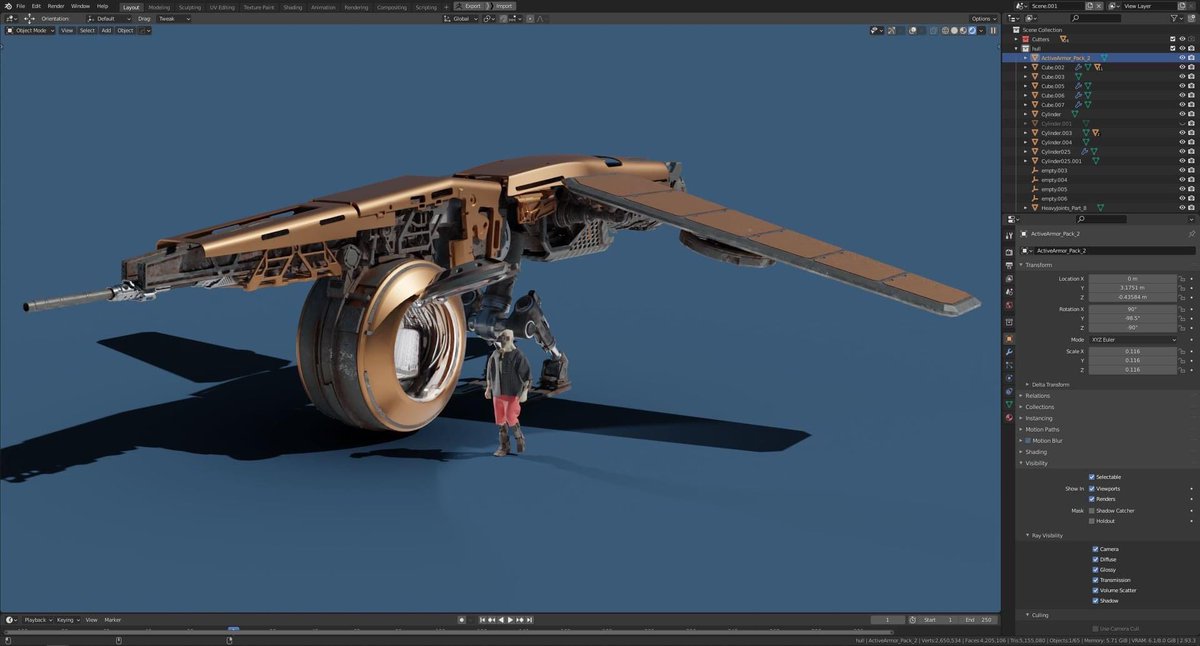Screen dimensions: 1200x646
Task: Toggle the snapping magnet in the viewport header
Action: pyautogui.click(x=503, y=19)
